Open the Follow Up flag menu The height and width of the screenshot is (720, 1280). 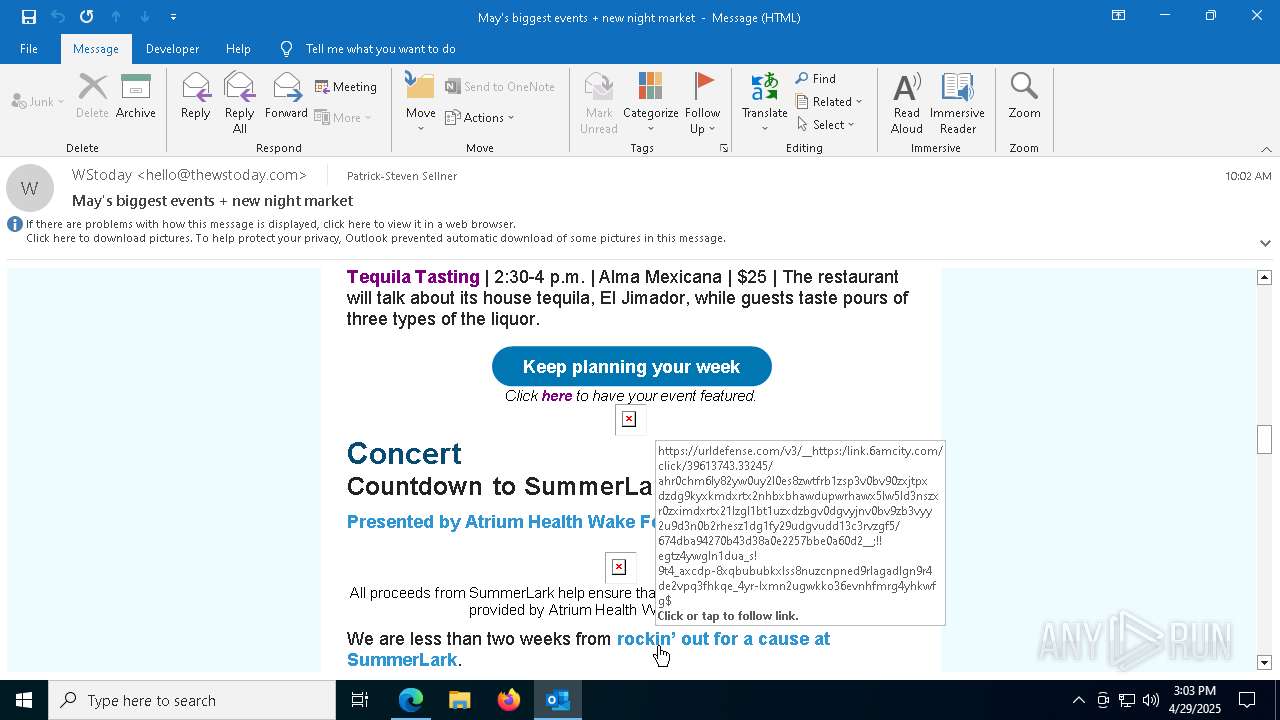click(703, 103)
